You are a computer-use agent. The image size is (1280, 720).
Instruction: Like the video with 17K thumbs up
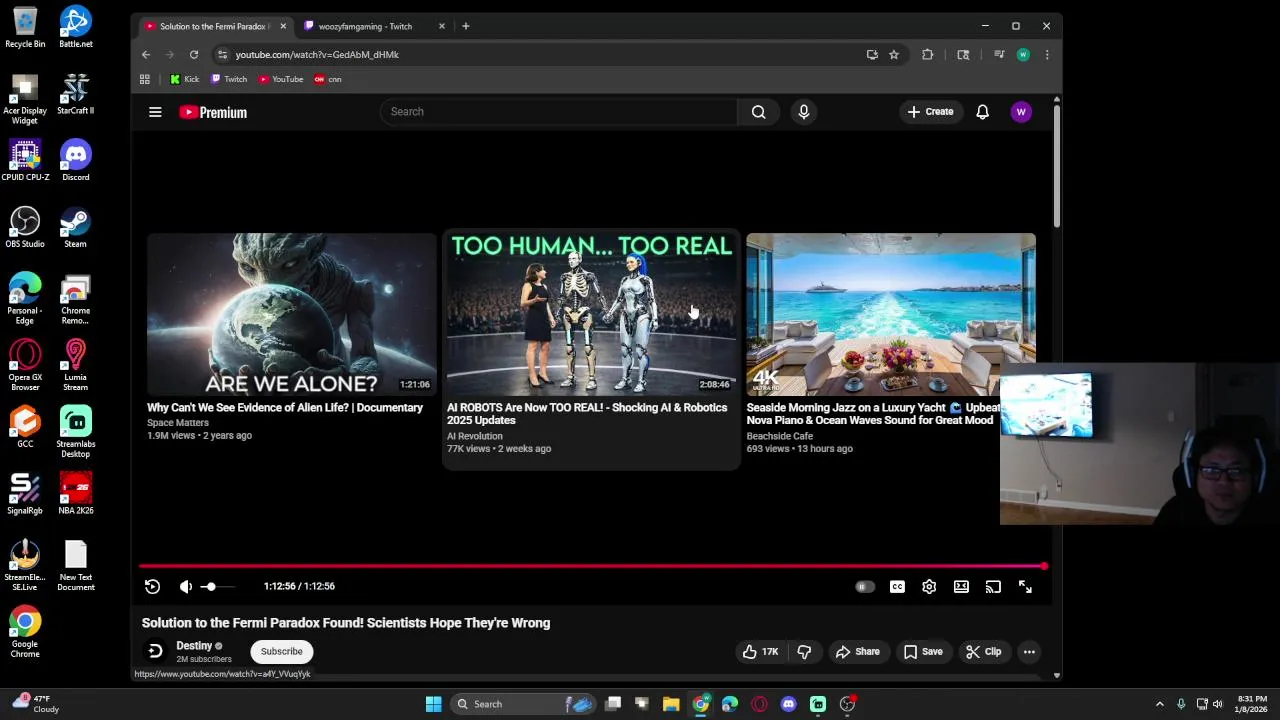(761, 652)
